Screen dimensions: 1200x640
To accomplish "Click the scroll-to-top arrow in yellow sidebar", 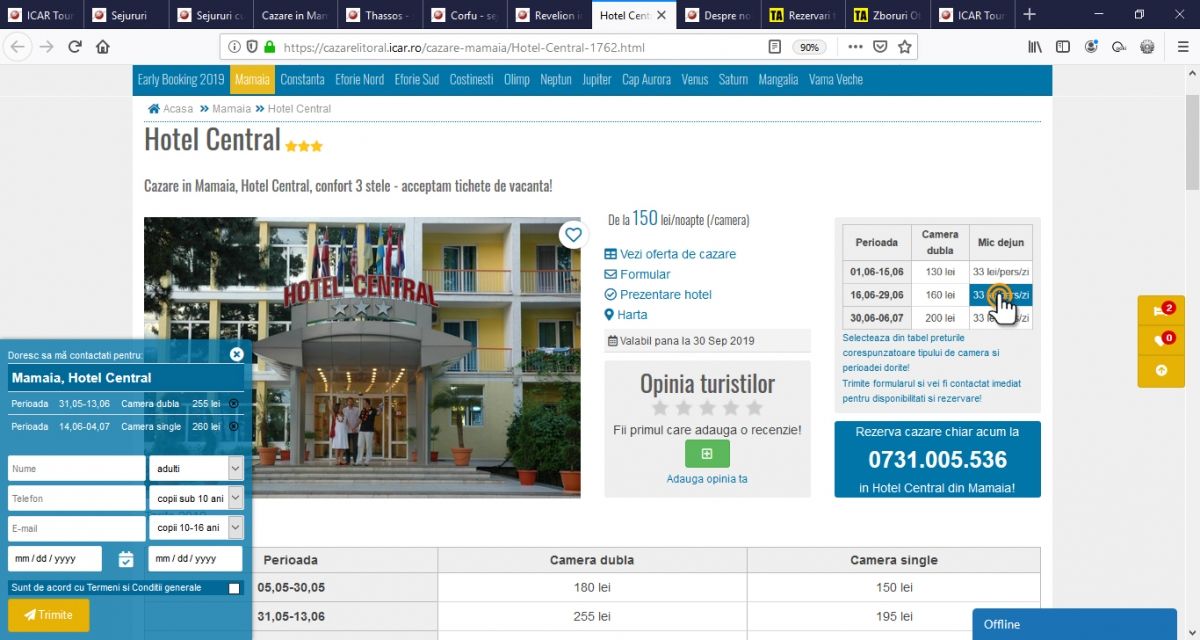I will [1160, 370].
